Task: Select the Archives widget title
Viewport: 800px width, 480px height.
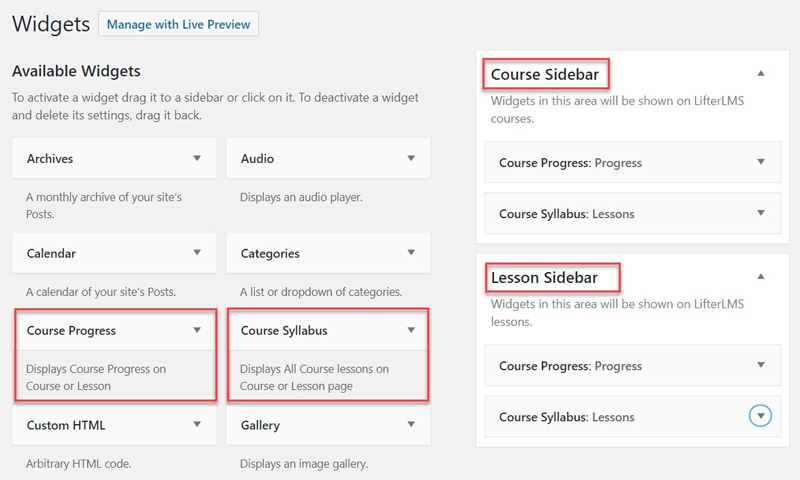Action: pos(50,158)
